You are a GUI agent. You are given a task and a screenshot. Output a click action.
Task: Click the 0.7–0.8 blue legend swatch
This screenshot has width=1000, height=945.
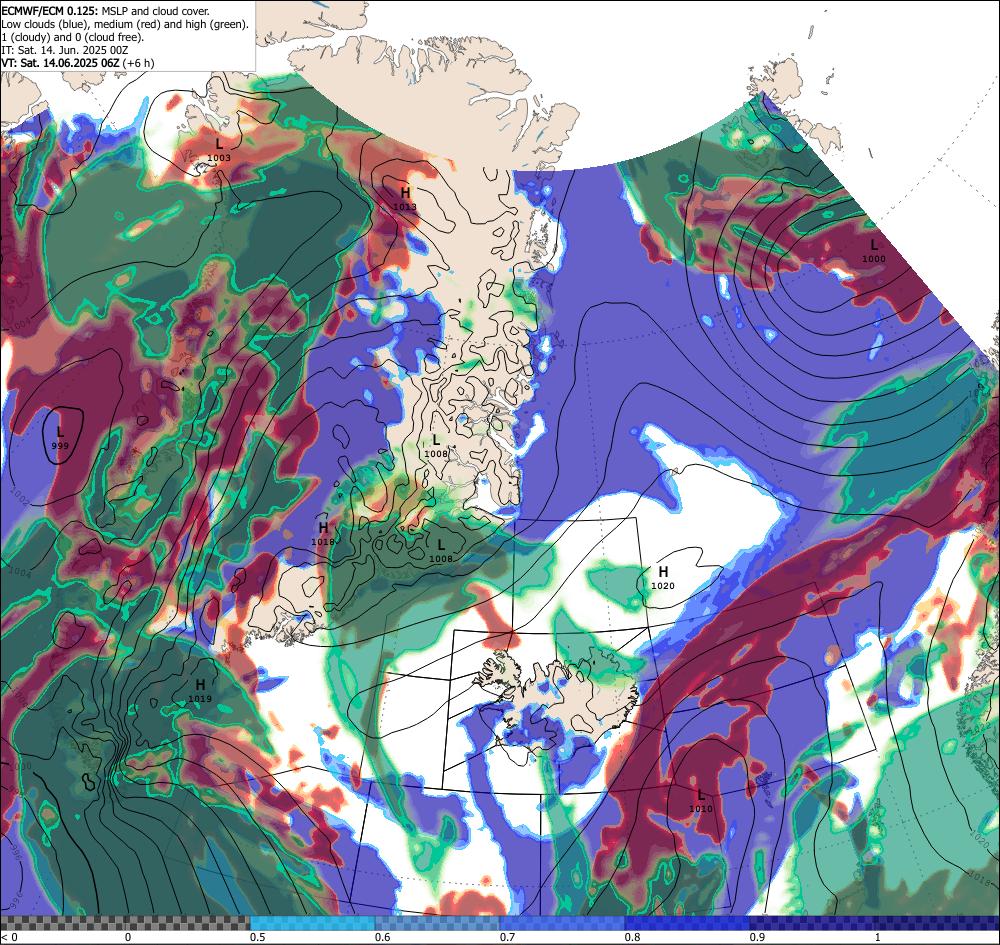click(x=562, y=923)
